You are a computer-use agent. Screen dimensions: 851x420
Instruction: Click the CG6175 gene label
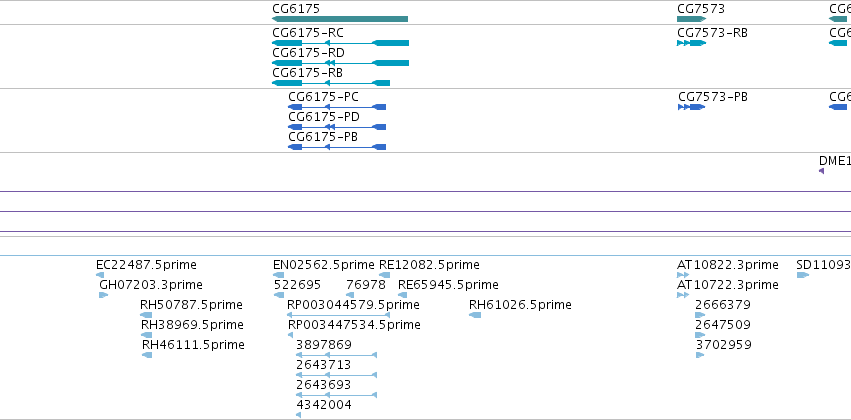(296, 9)
